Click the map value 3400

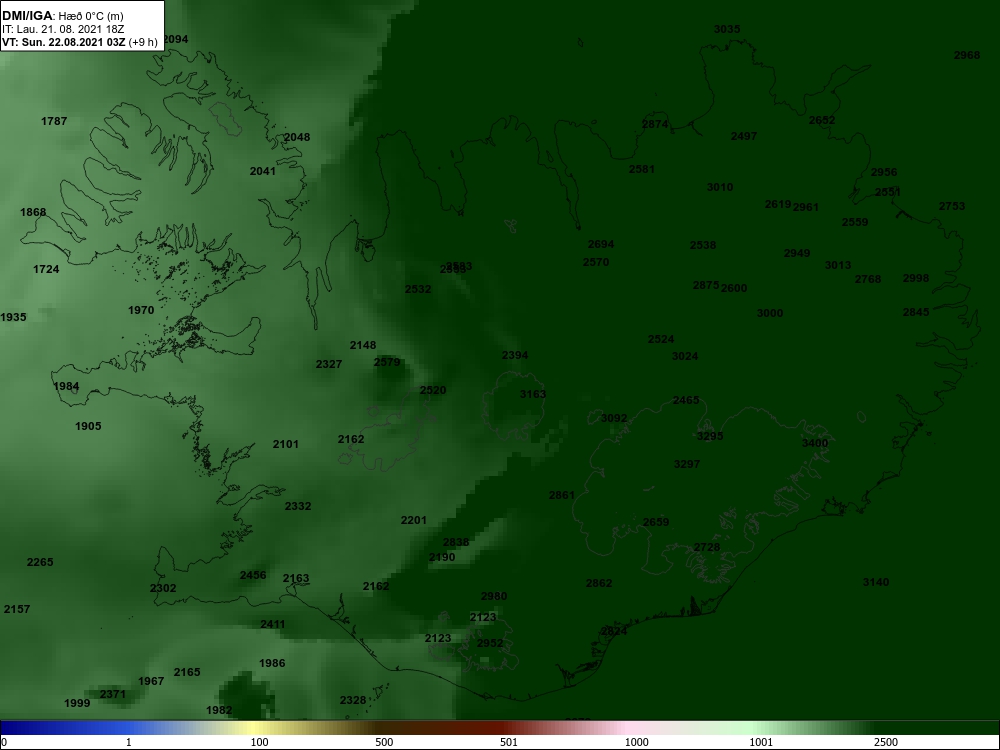[x=815, y=443]
